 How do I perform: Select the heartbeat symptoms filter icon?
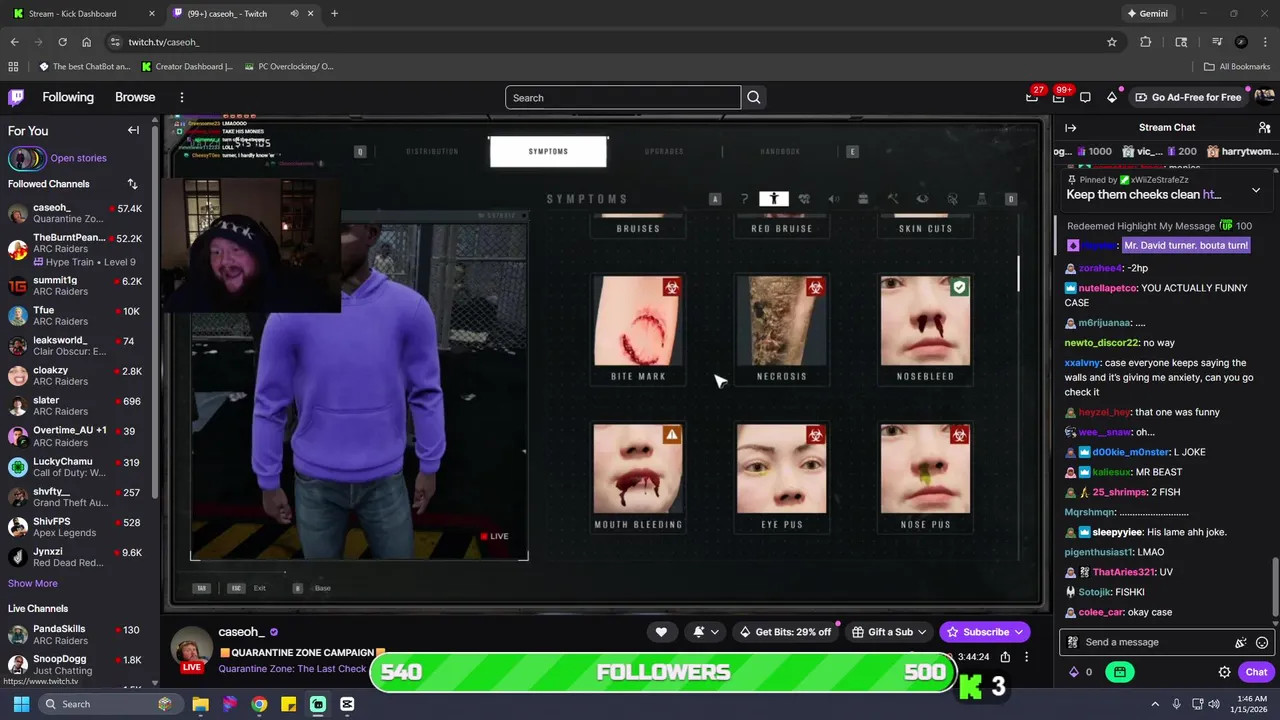click(x=803, y=199)
